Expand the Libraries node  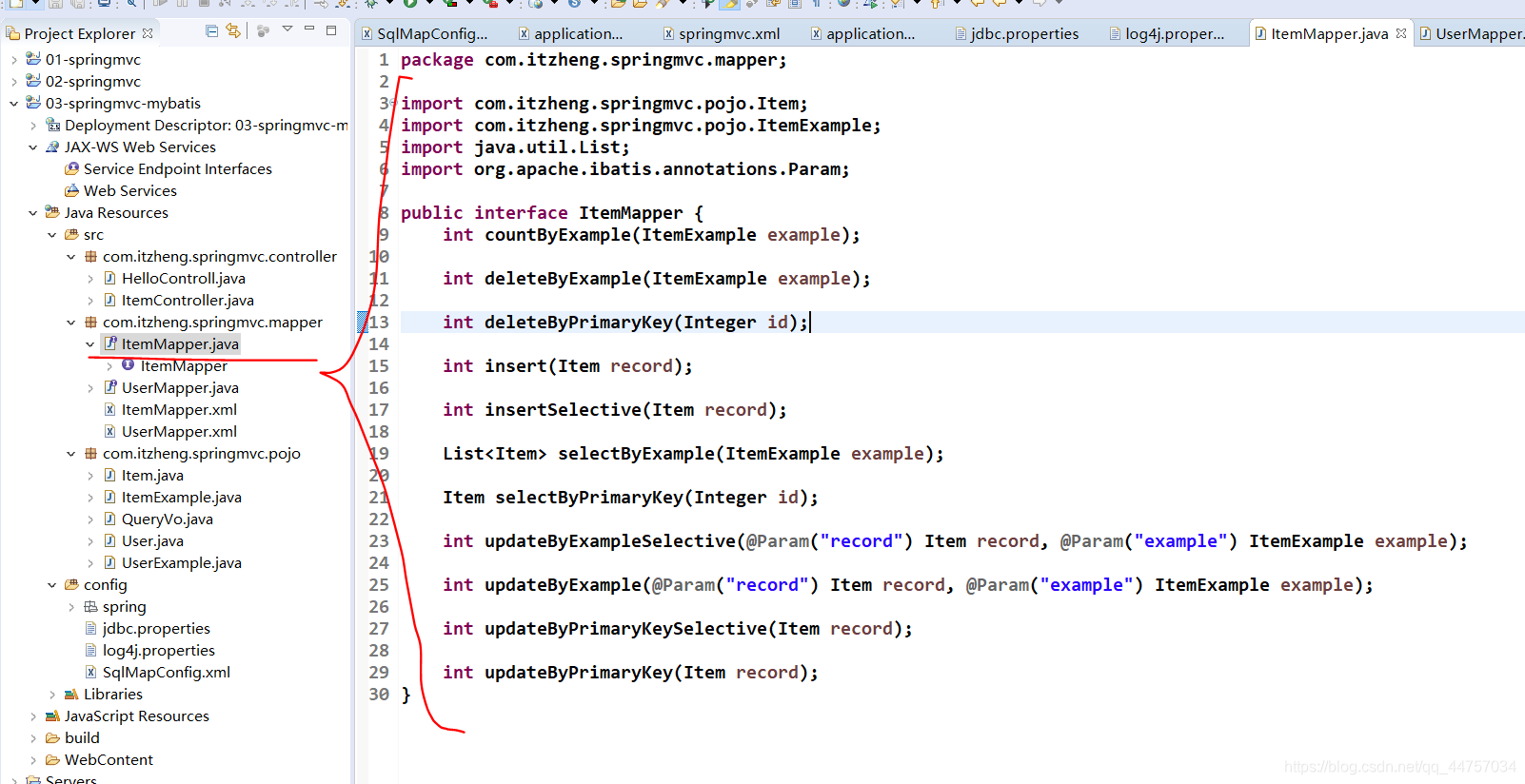click(52, 694)
